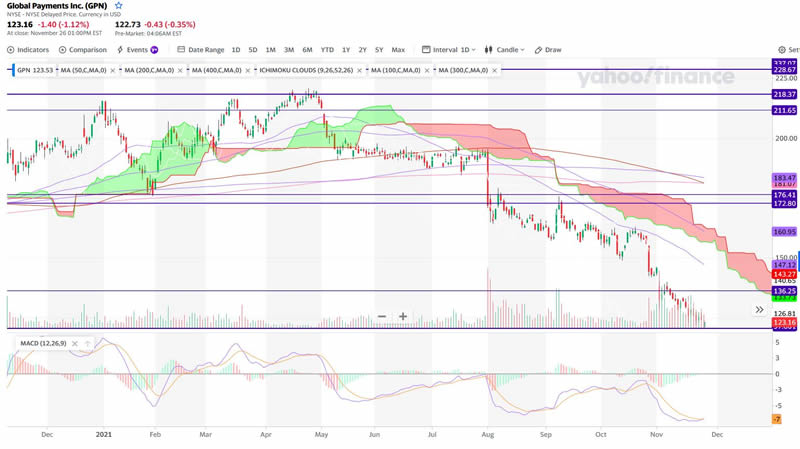Select the Max range
Screen dimensions: 800x449
tap(398, 49)
